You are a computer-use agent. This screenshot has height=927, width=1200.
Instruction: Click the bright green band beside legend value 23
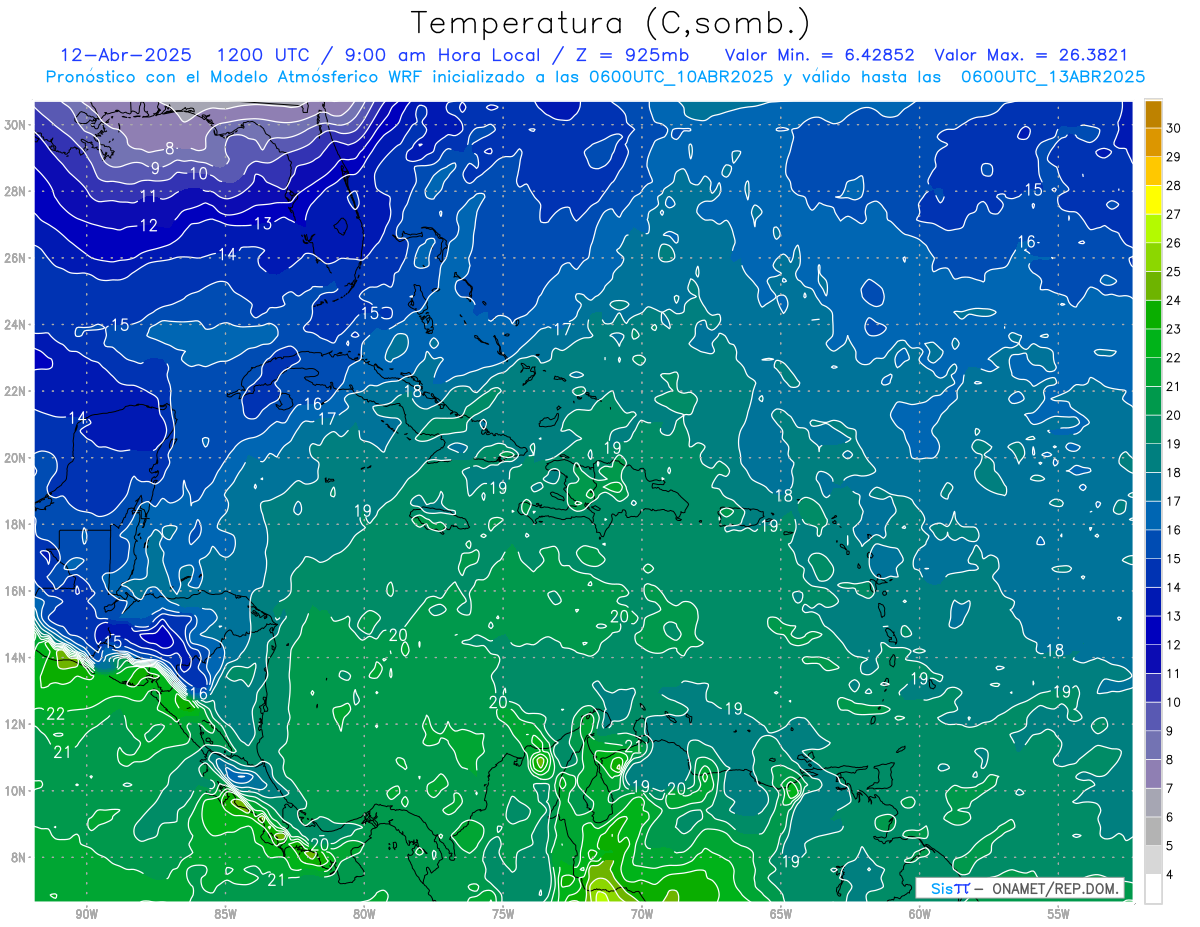(1153, 315)
